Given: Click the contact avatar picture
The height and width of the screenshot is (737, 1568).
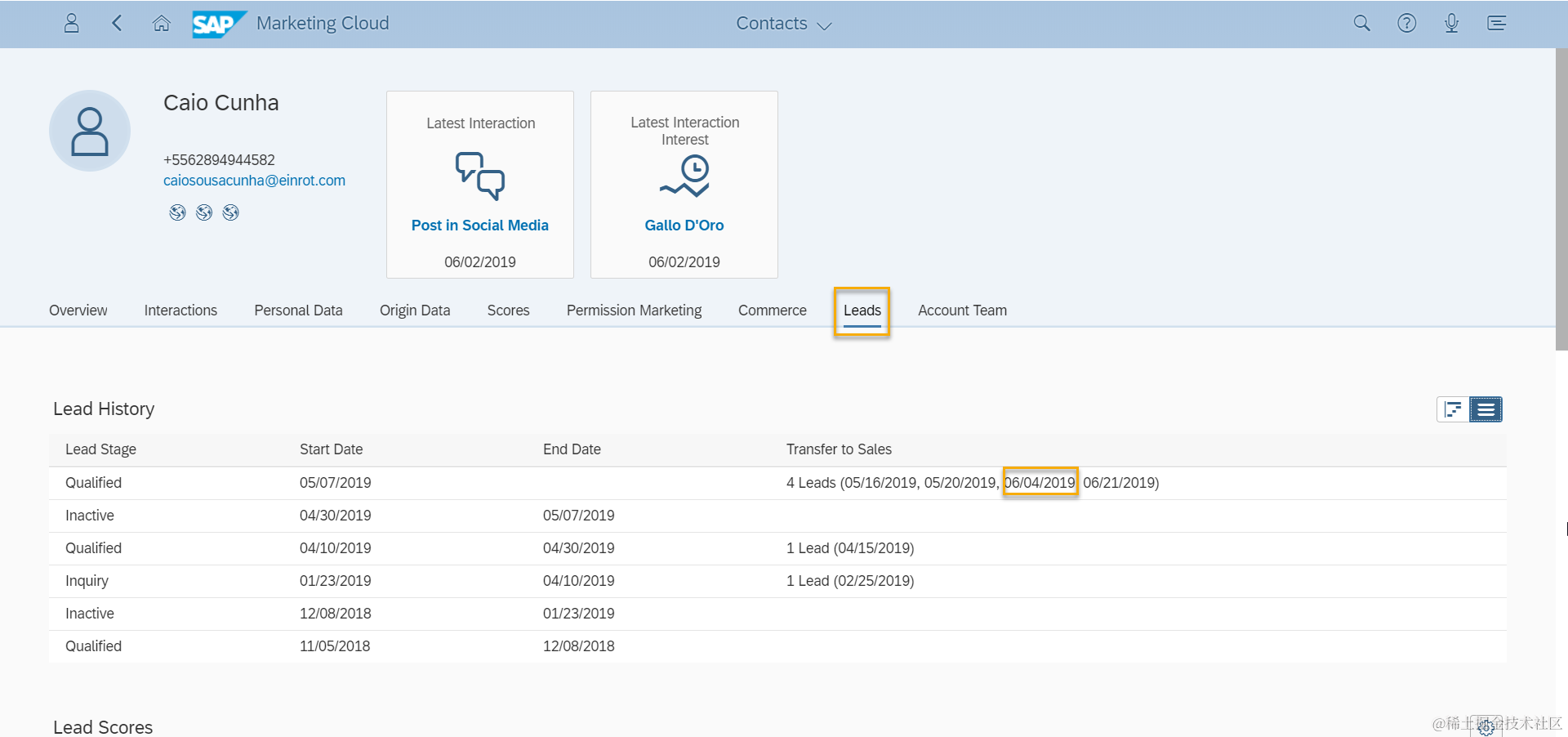Looking at the screenshot, I should point(90,131).
